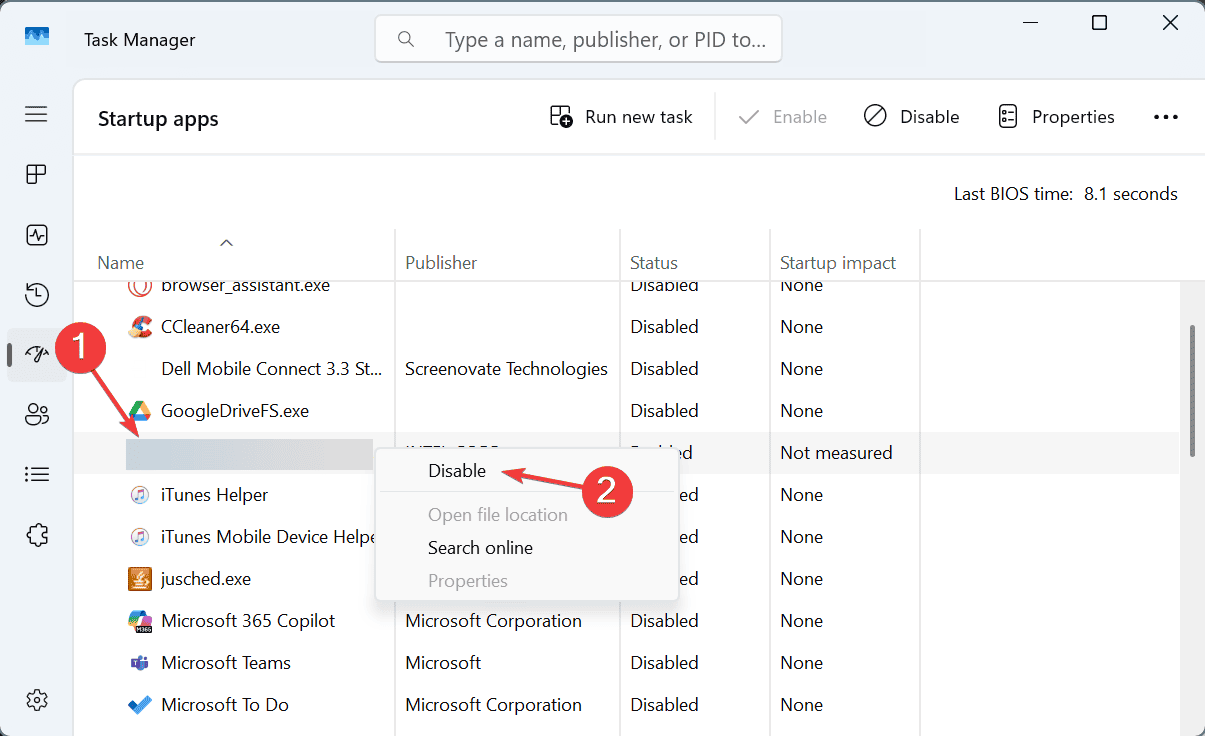Click the vertical scrollbar thumb

click(1191, 390)
